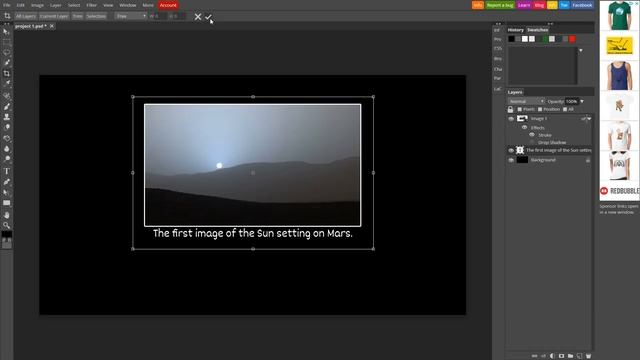Open the Image menu
Image resolution: width=640 pixels, height=360 pixels.
click(37, 5)
